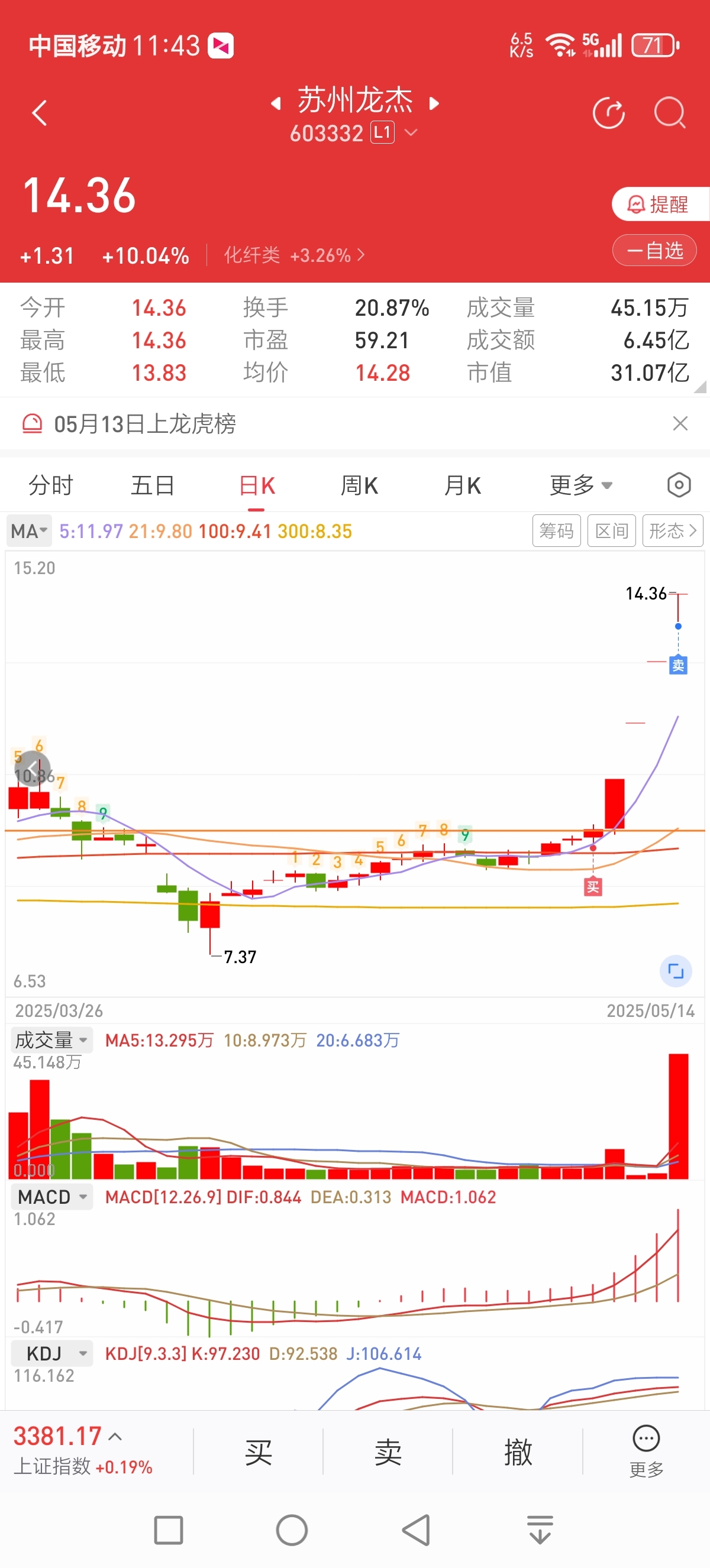The width and height of the screenshot is (710, 1568).
Task: Open the KDJ indicator dropdown
Action: [51, 1354]
